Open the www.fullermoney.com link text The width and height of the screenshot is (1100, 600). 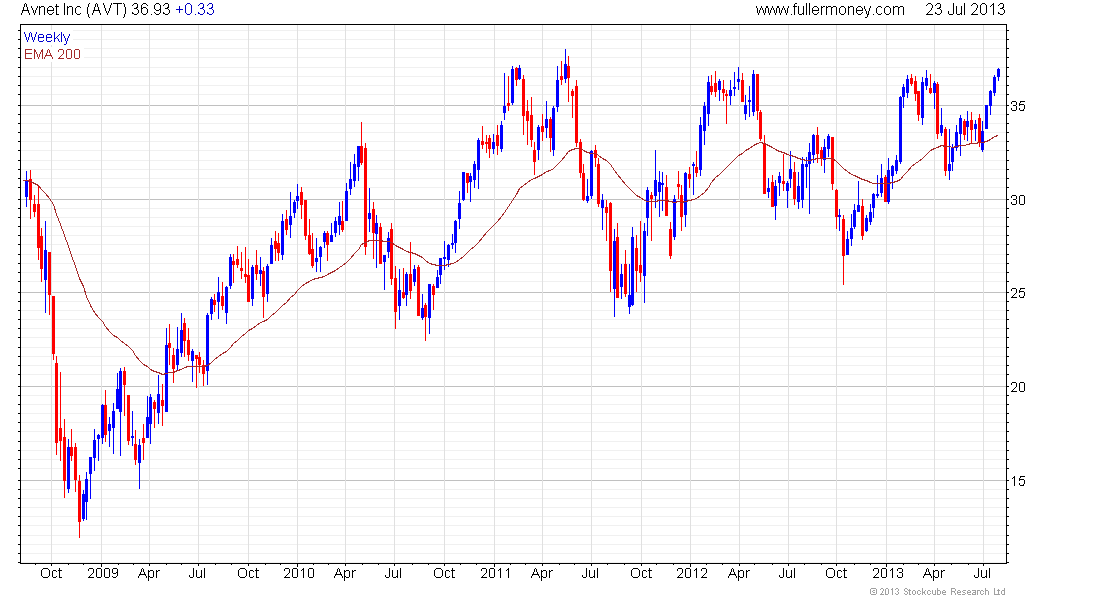pyautogui.click(x=830, y=10)
